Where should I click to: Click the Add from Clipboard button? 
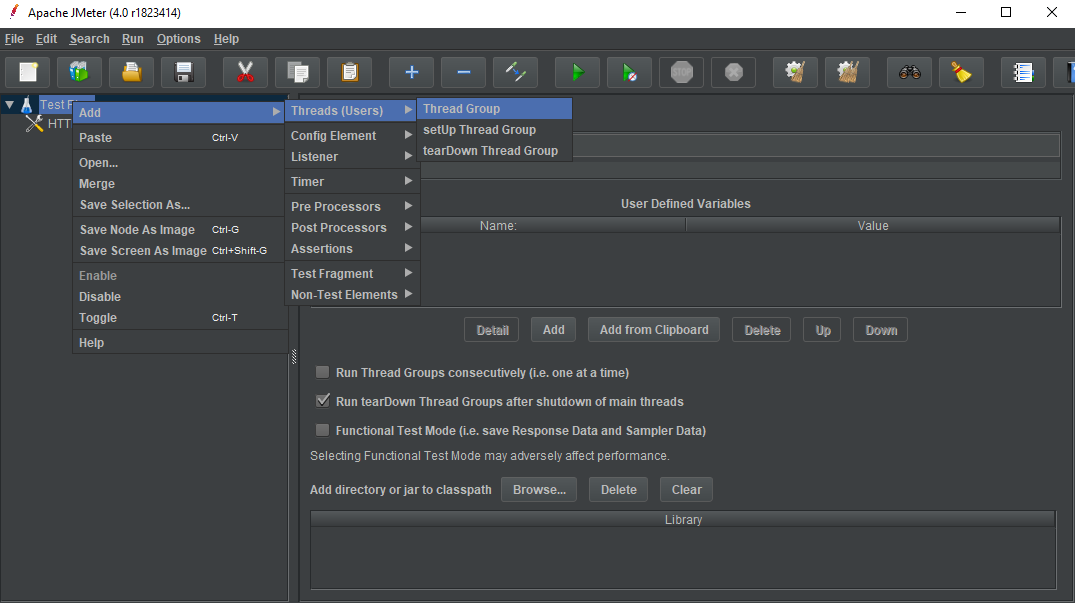653,330
